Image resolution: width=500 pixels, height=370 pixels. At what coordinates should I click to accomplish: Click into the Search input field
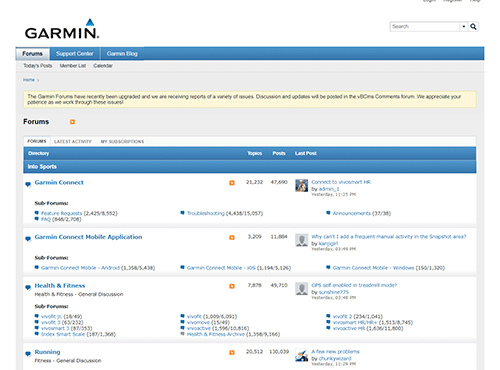coord(425,26)
